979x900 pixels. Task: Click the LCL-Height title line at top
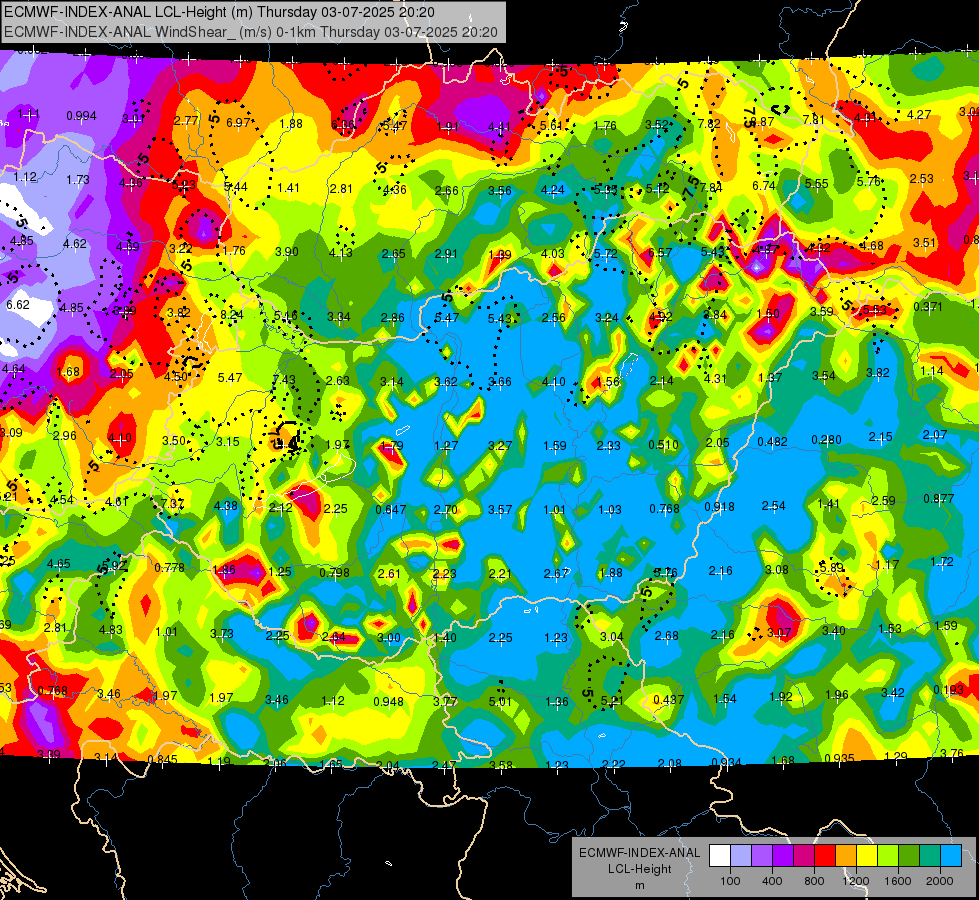pyautogui.click(x=219, y=12)
